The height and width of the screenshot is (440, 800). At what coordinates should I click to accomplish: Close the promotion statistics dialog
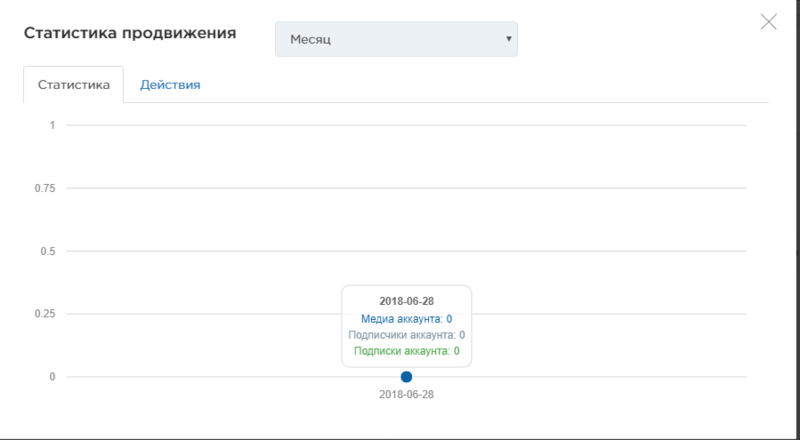click(768, 22)
